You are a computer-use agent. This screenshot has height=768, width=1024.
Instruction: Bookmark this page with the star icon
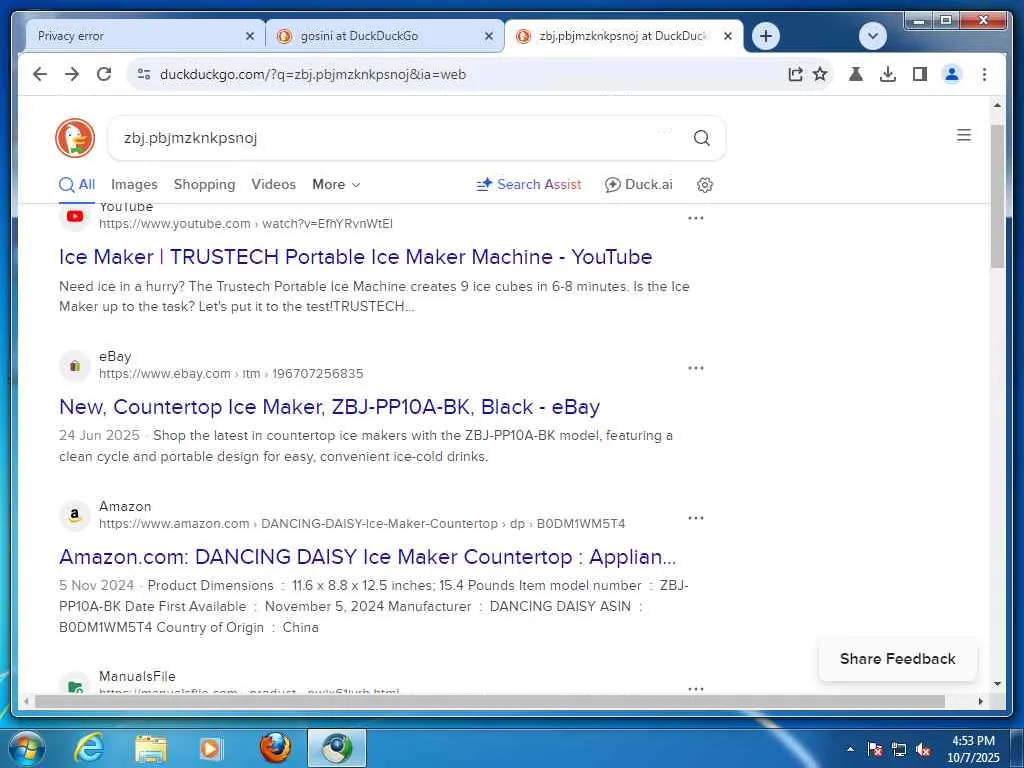(x=820, y=74)
